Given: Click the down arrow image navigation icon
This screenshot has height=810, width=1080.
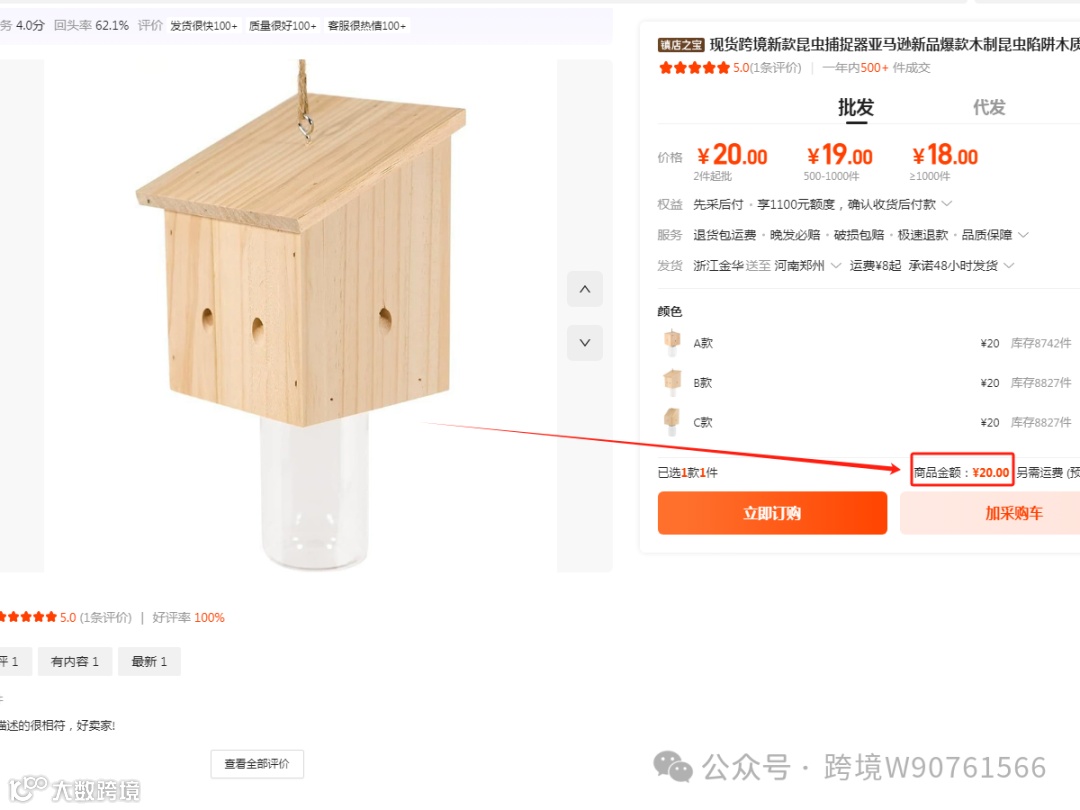Looking at the screenshot, I should pos(584,342).
